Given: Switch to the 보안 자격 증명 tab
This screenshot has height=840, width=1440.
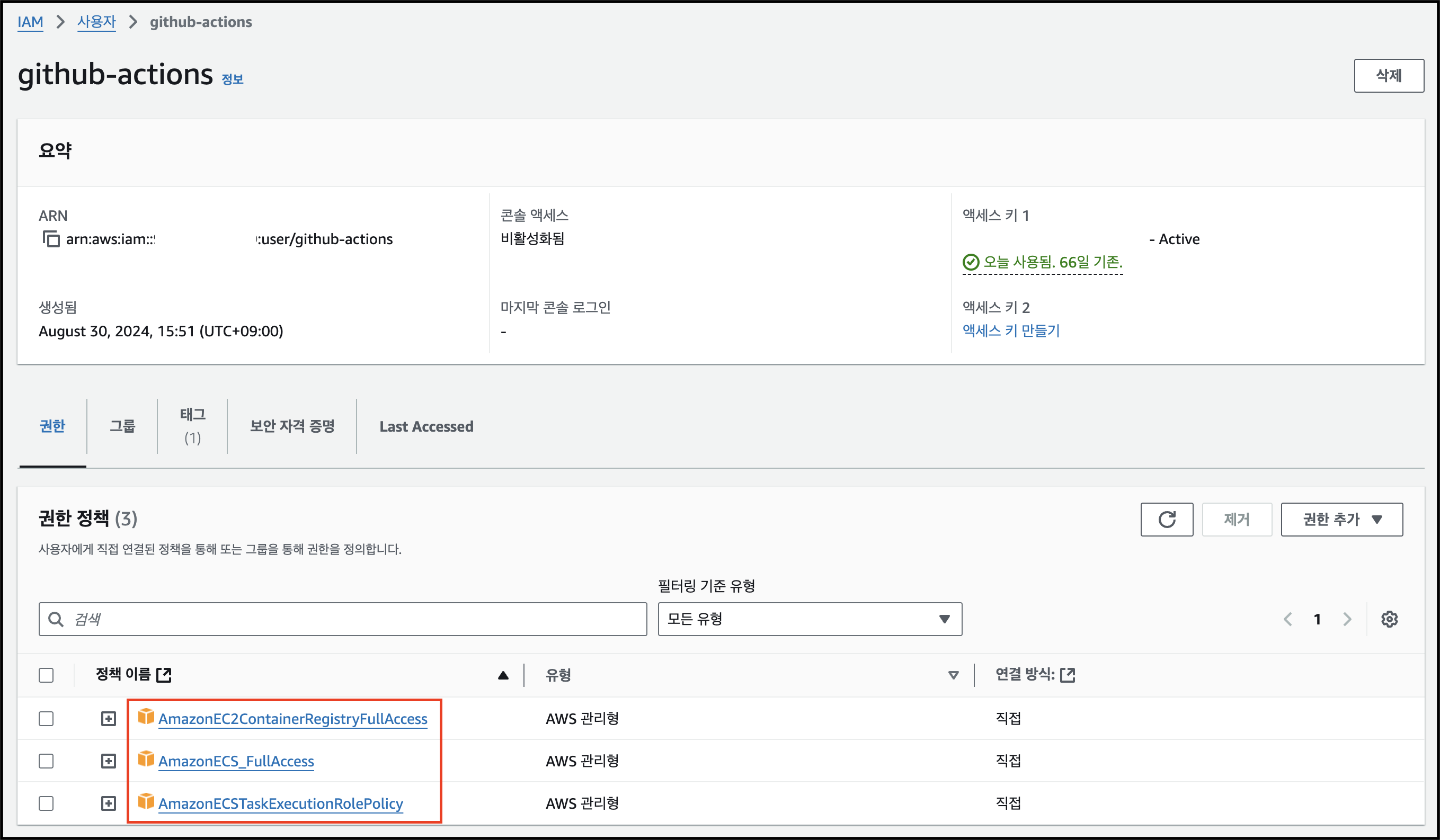Looking at the screenshot, I should click(292, 426).
